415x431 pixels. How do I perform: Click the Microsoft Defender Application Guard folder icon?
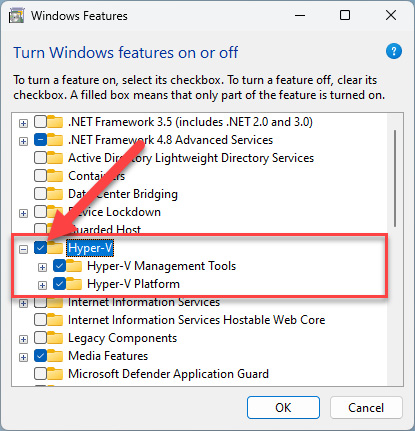point(55,374)
